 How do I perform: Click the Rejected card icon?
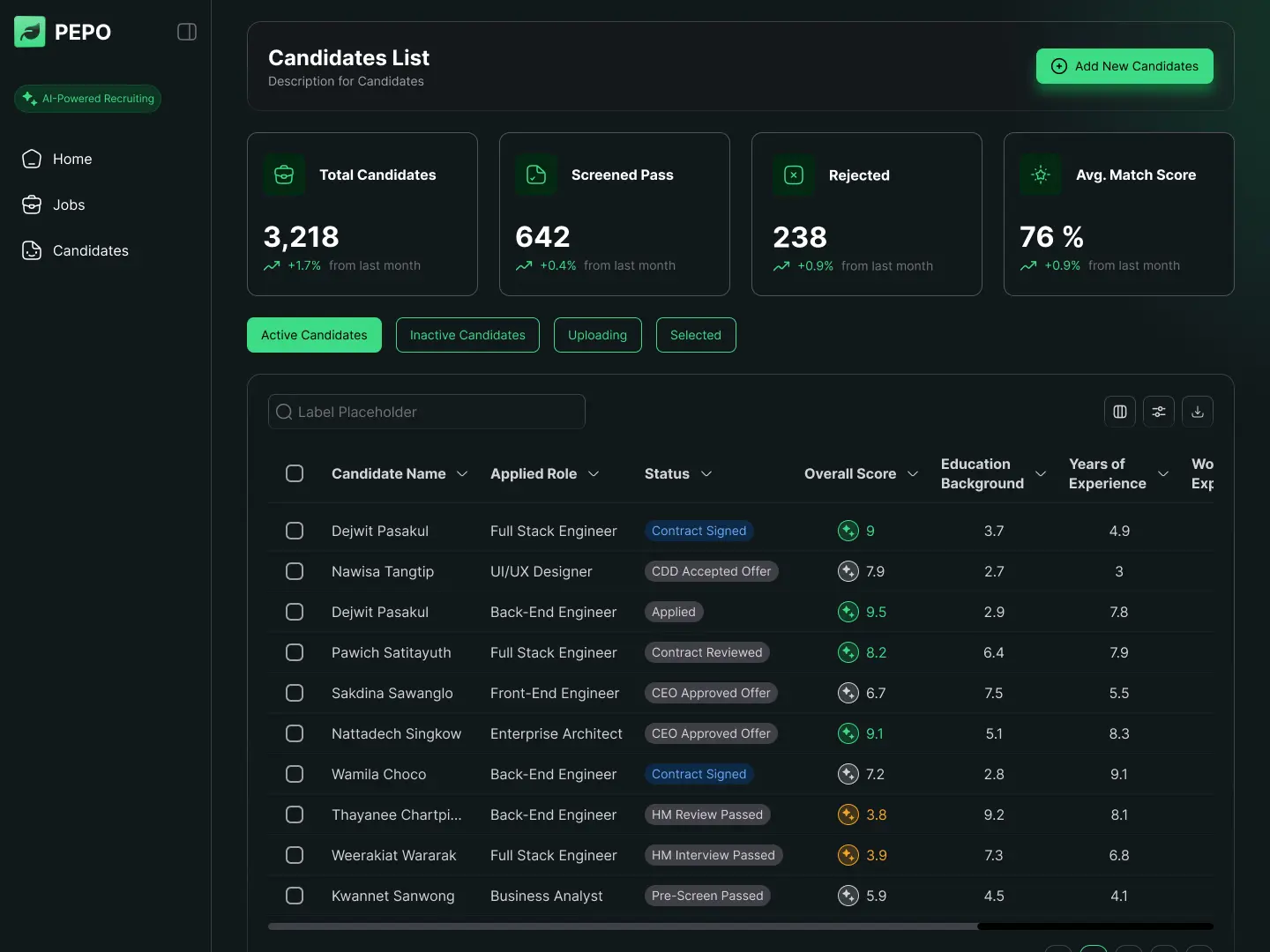(794, 175)
